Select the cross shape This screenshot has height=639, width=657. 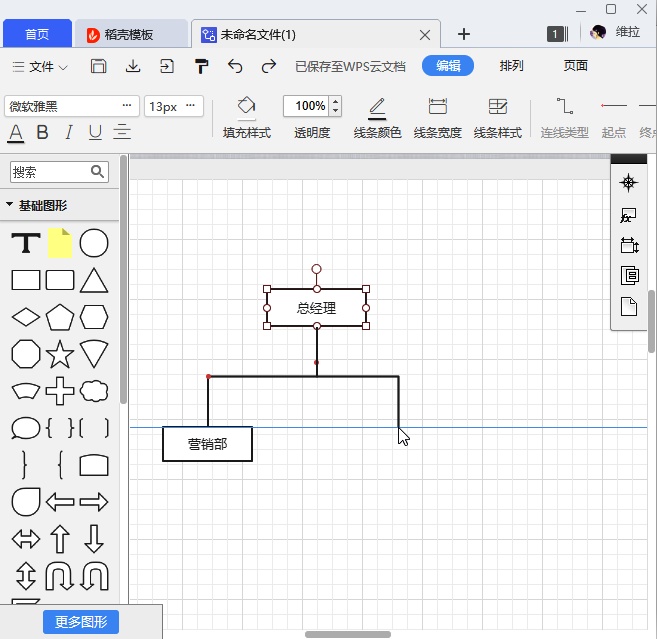point(59,391)
